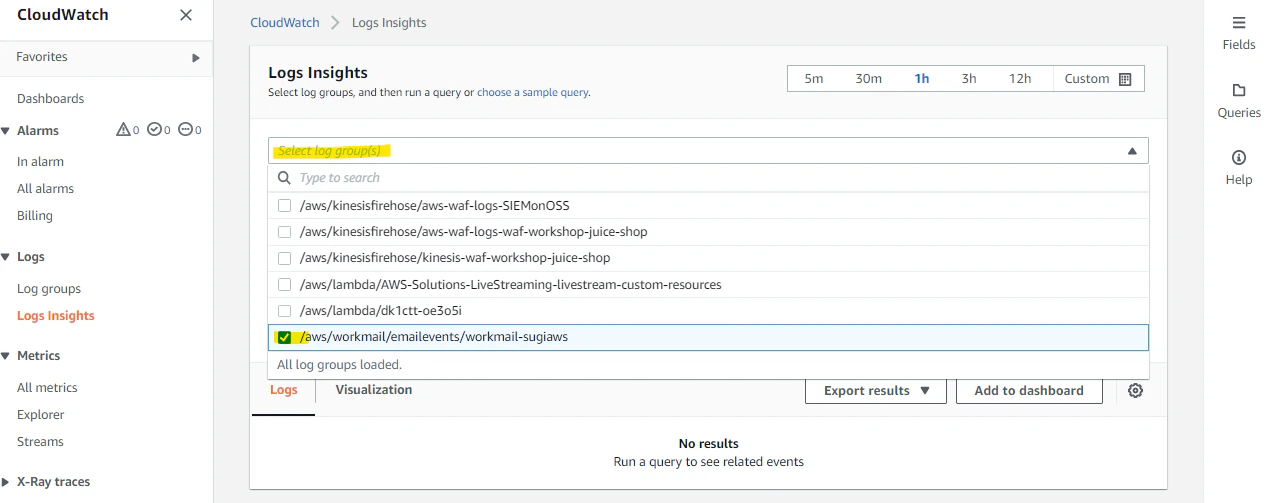1271x503 pixels.
Task: Uncheck workmail-sugiaws log group
Action: click(x=284, y=338)
